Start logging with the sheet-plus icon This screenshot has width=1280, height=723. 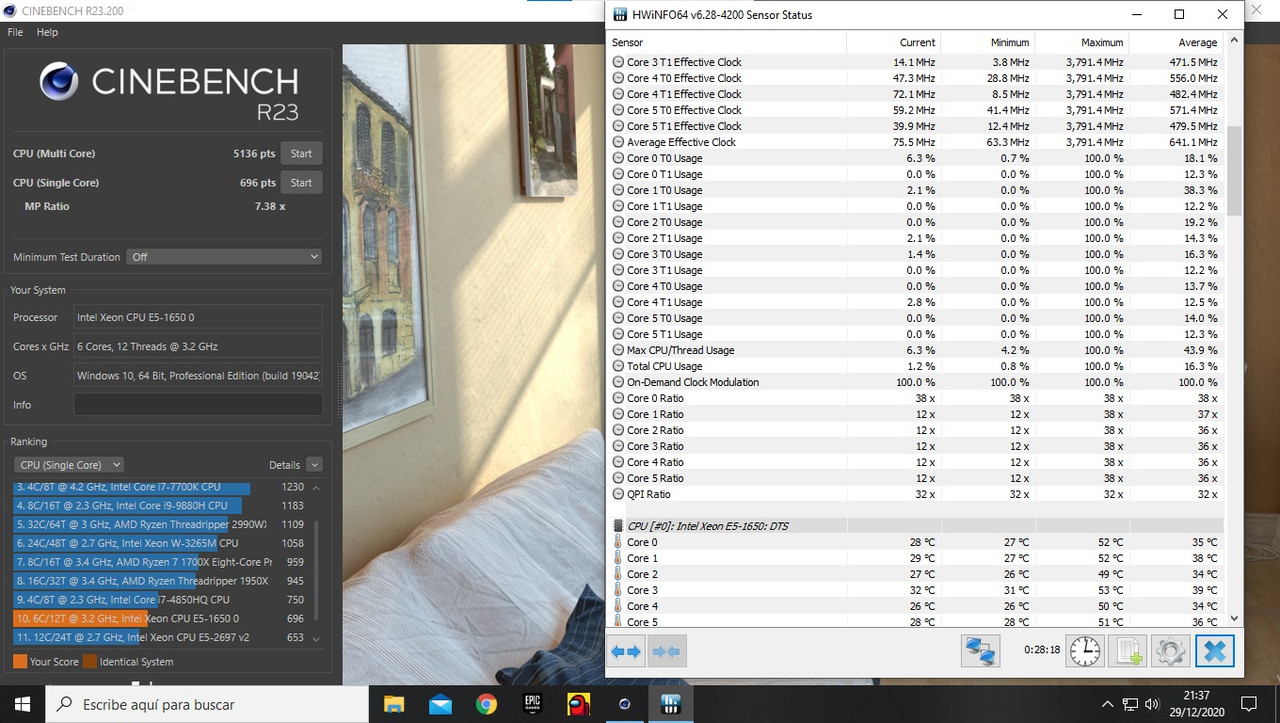(x=1128, y=651)
